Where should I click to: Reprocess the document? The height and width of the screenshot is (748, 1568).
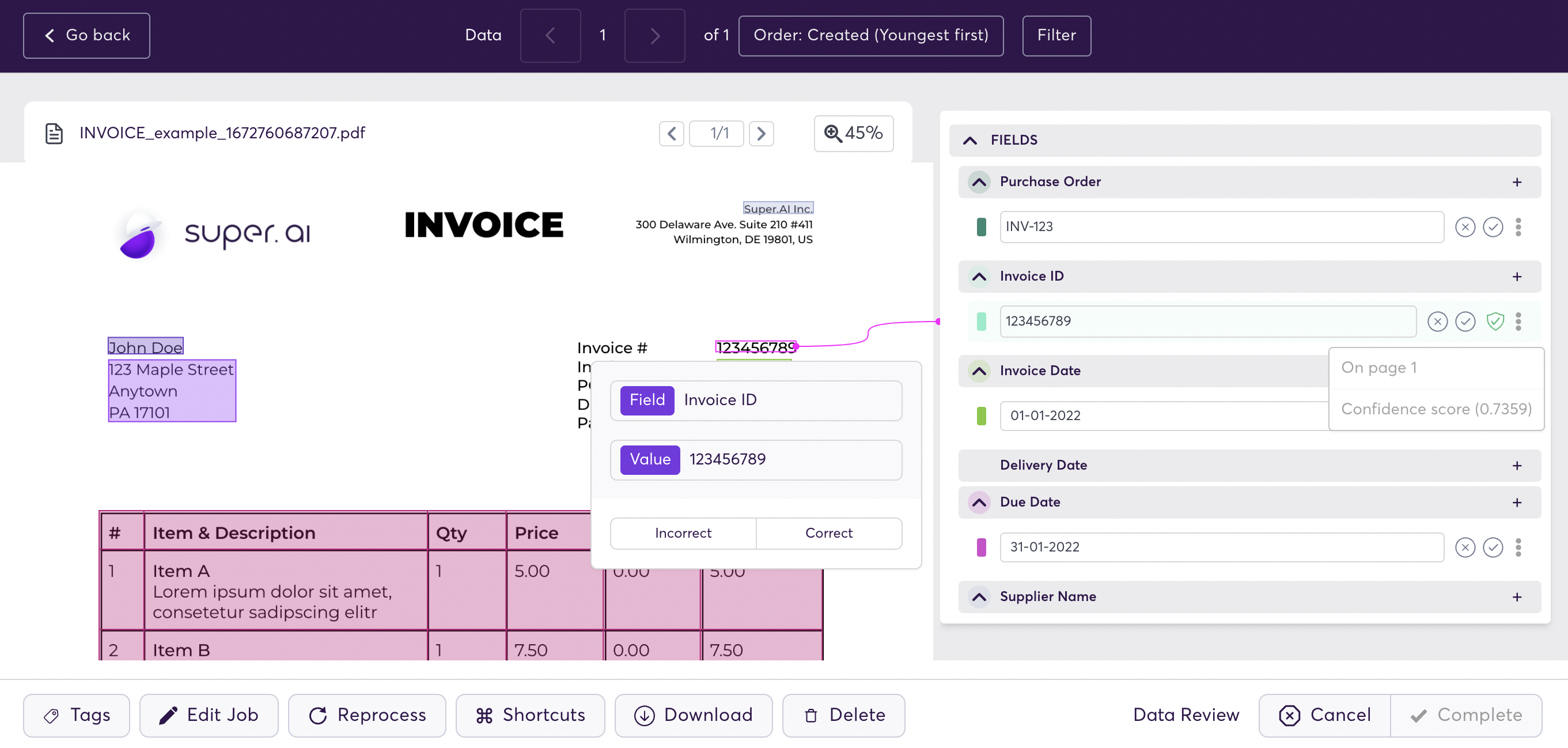tap(367, 716)
